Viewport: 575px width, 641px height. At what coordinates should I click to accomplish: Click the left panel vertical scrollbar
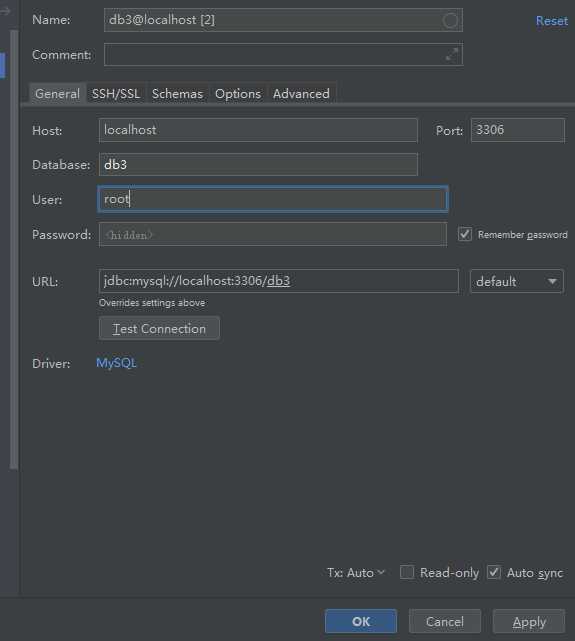tap(14, 249)
